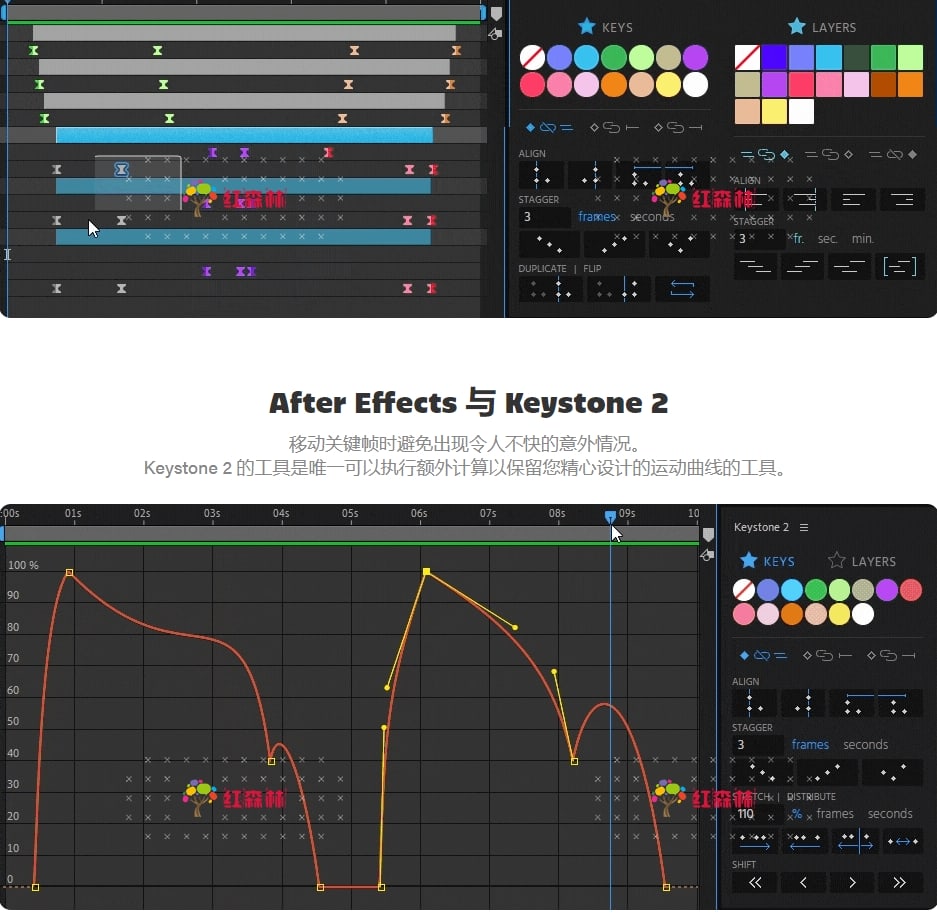This screenshot has height=917, width=937.
Task: Click the LAYERS star header in upper panel
Action: coord(822,27)
